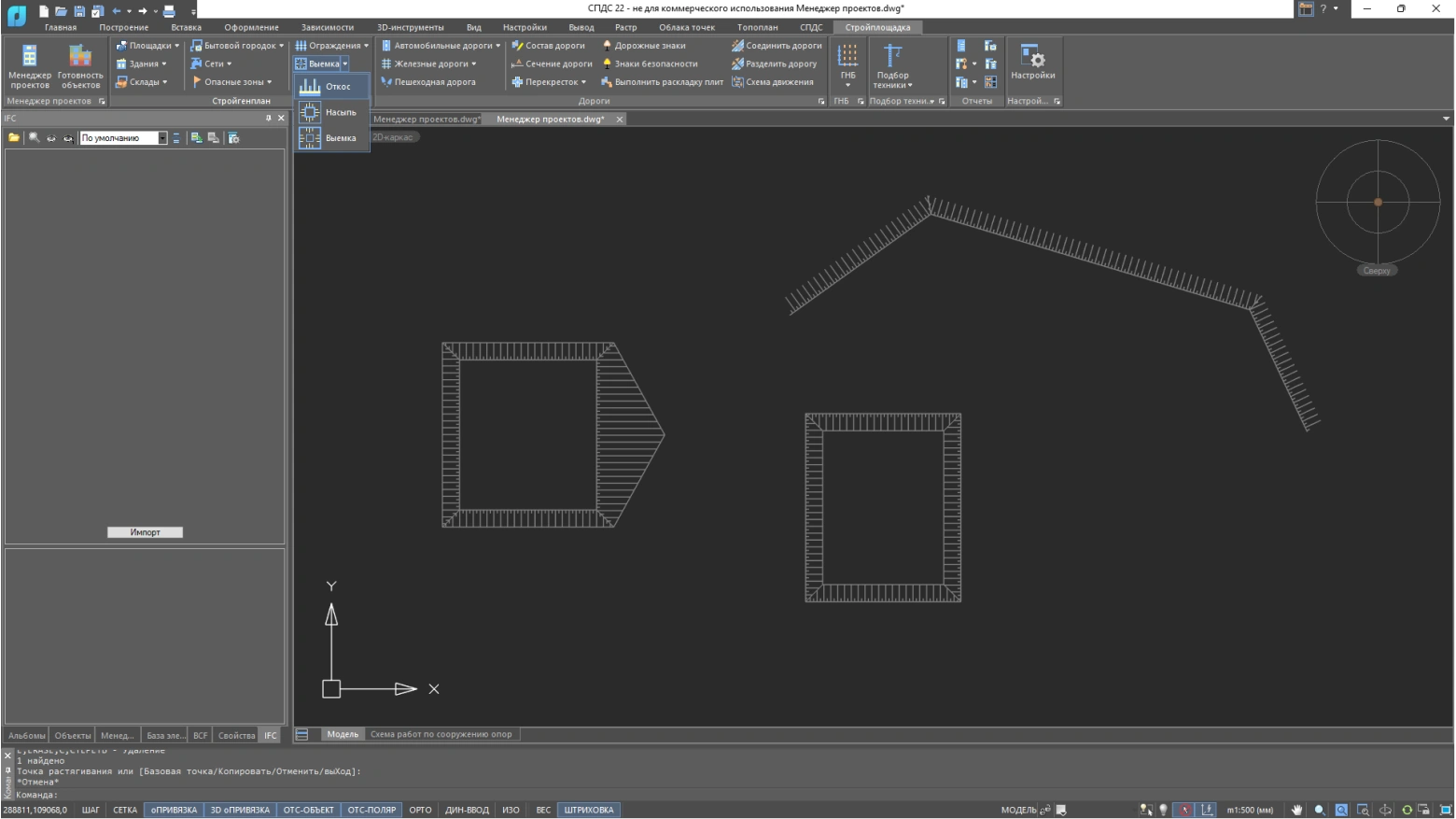
Task: Click the Импорт button
Action: 145,532
